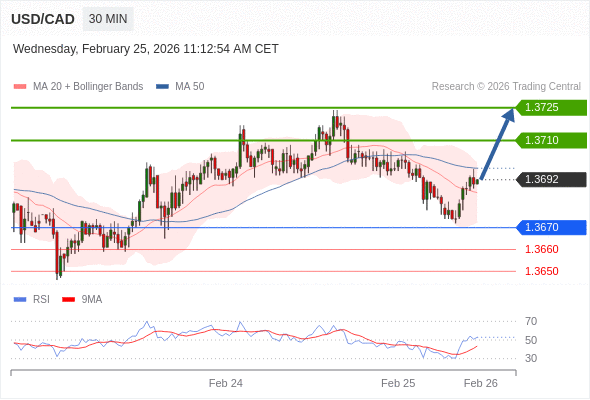Click the green 1.3710 resistance price tag
Image resolution: width=590 pixels, height=400 pixels.
[551, 140]
